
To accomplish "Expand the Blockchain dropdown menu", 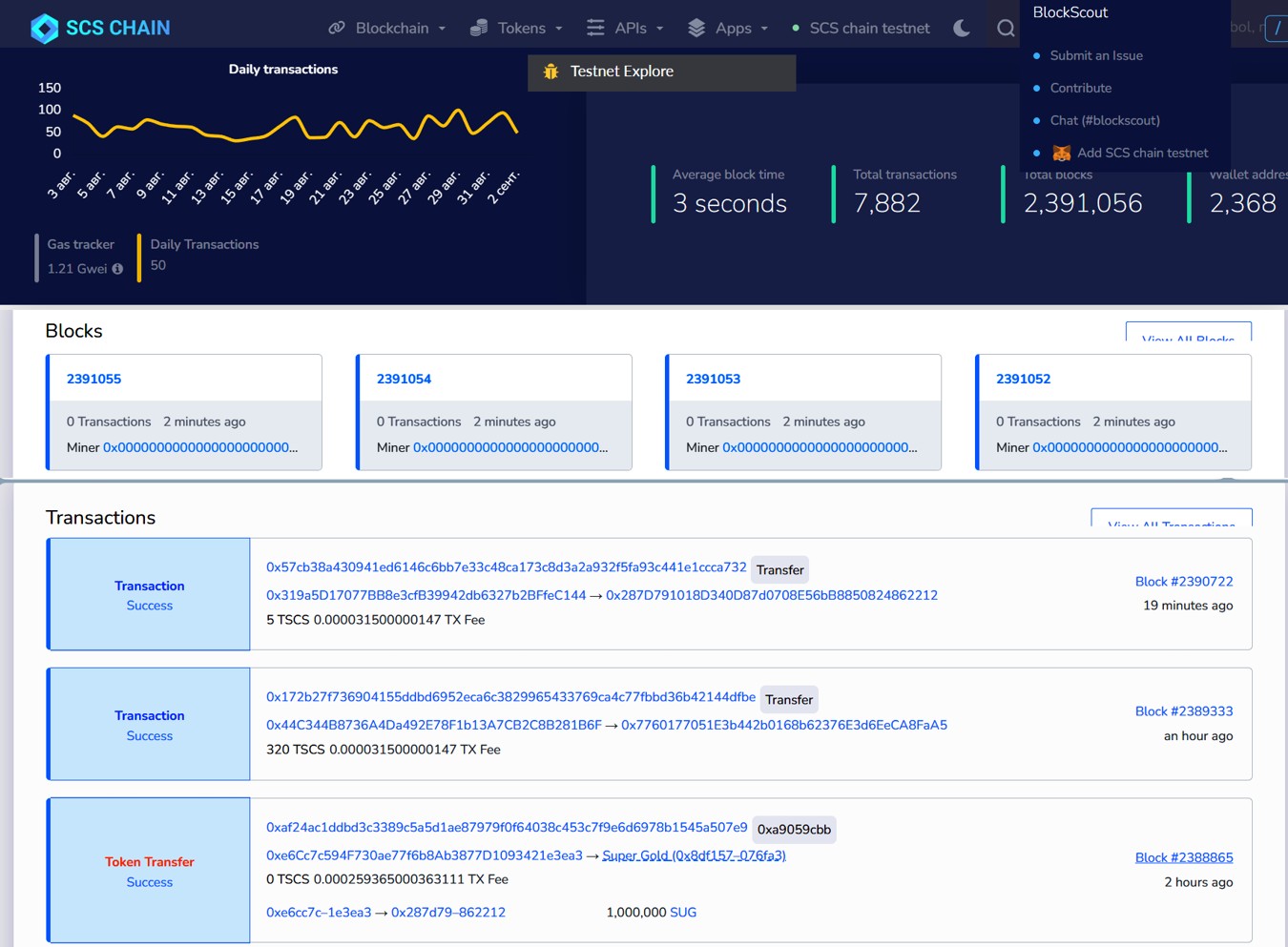I will pos(387,28).
